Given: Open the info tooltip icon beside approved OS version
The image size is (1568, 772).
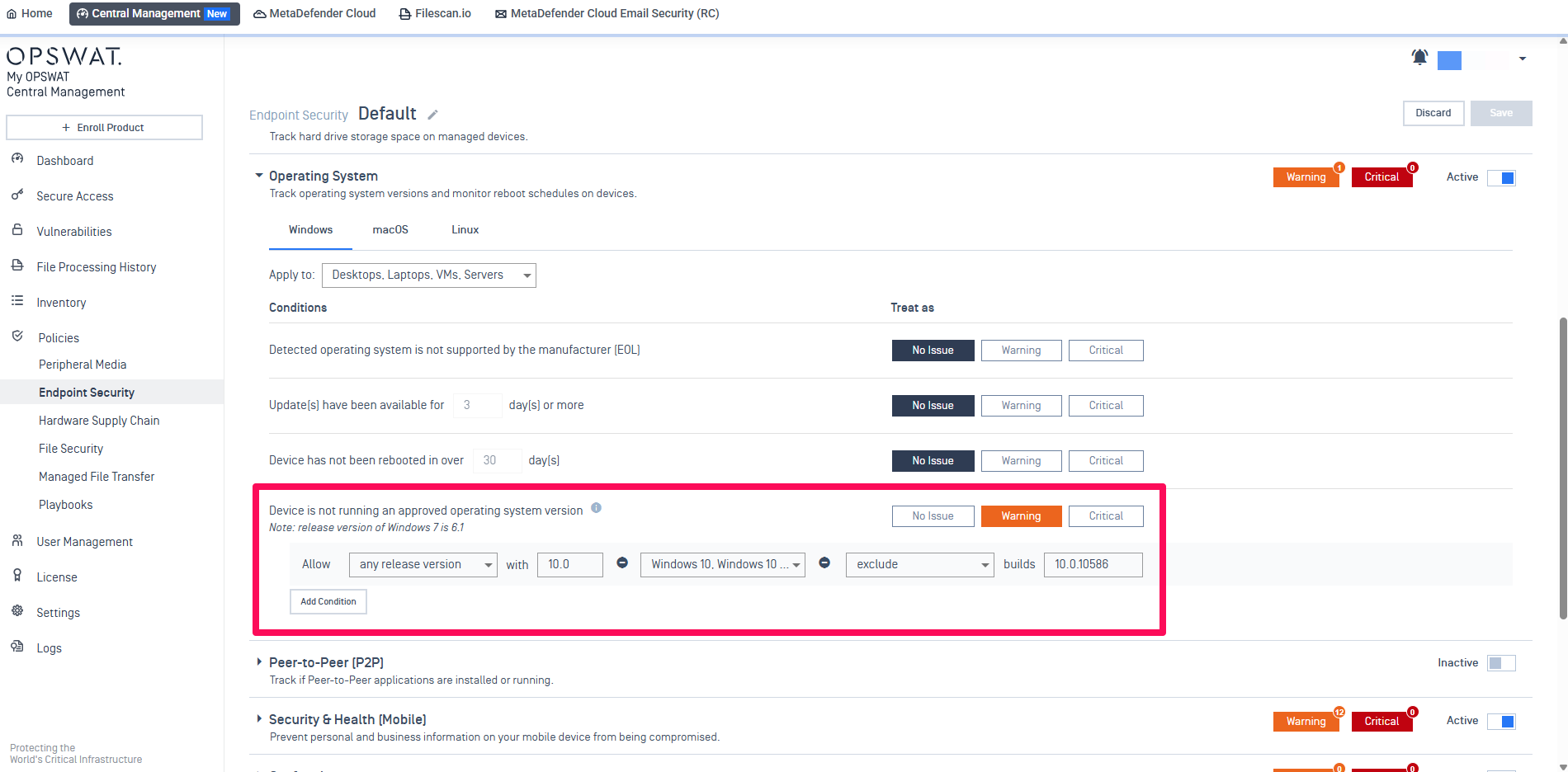Looking at the screenshot, I should coord(596,508).
